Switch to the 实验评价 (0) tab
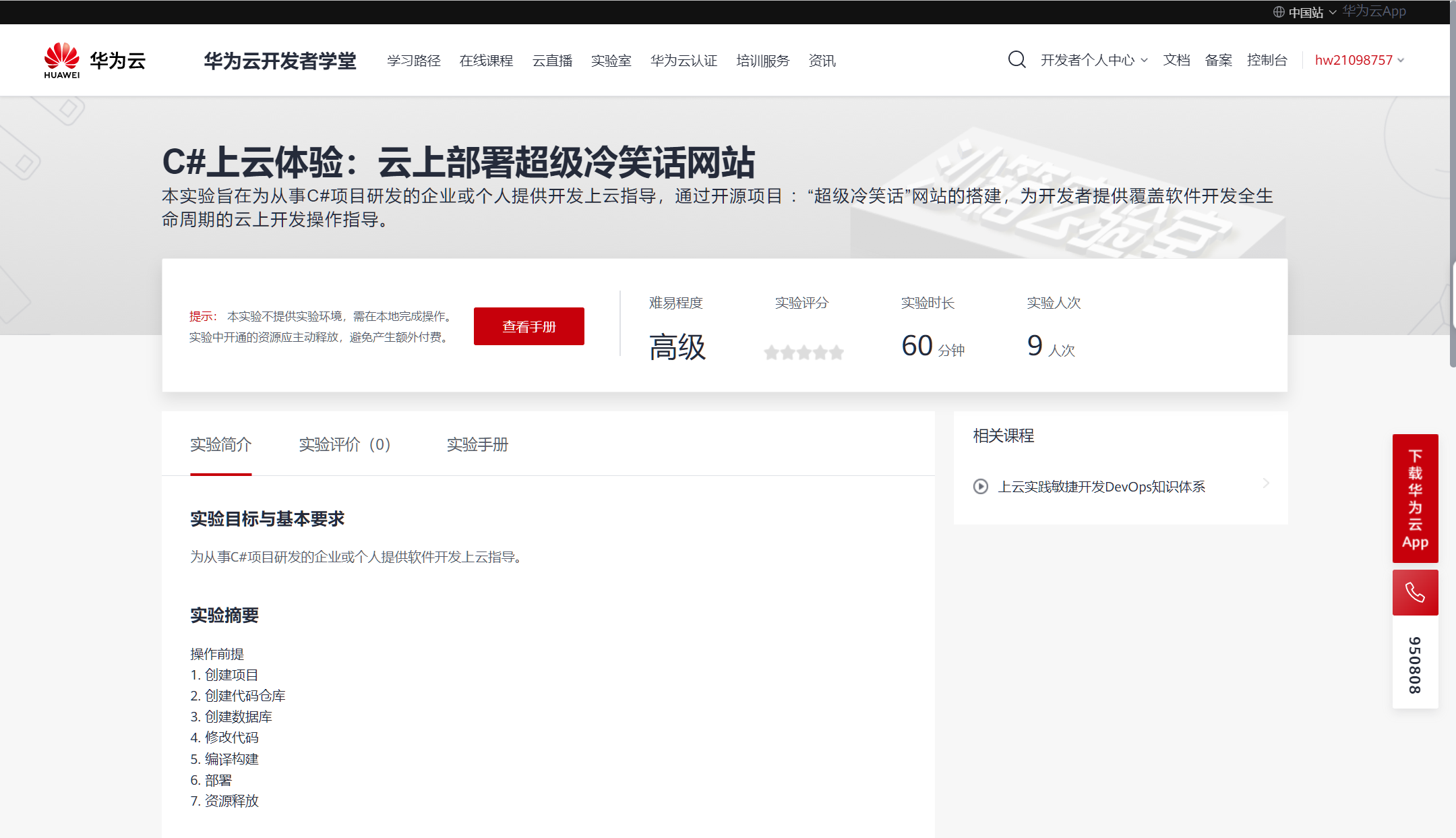This screenshot has width=1456, height=838. [344, 444]
